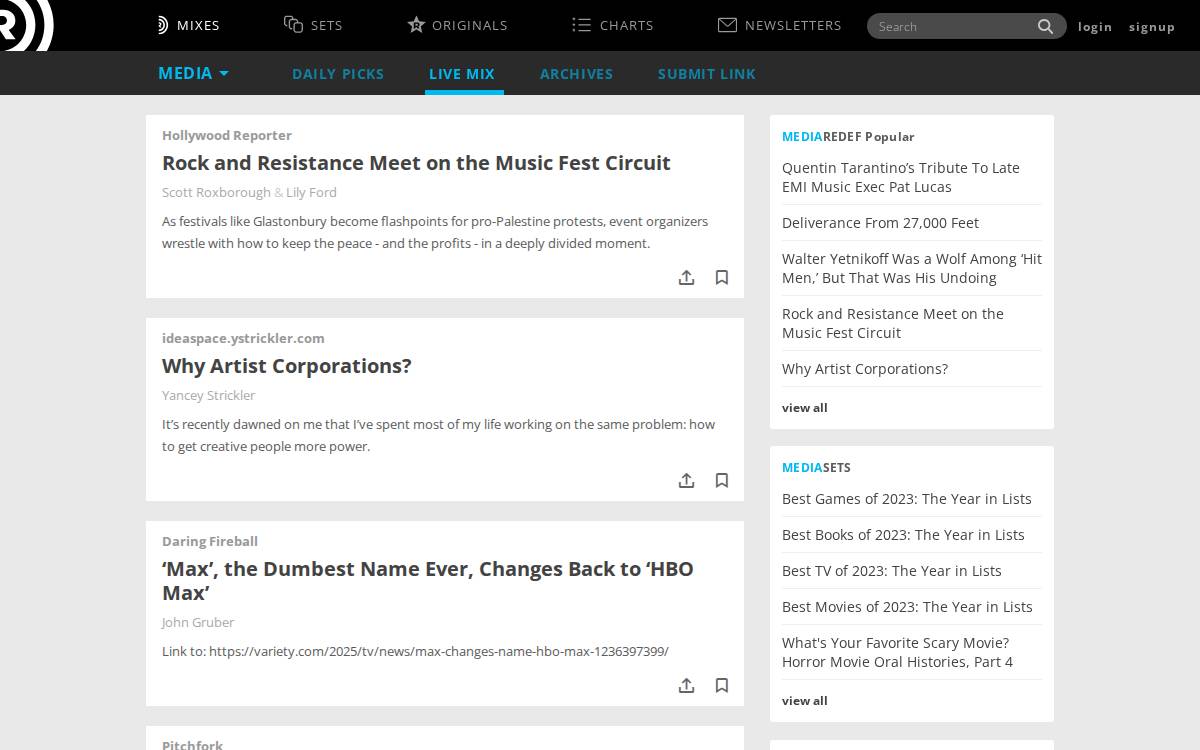Switch to Daily Picks tab
The height and width of the screenshot is (750, 1200).
tap(338, 74)
